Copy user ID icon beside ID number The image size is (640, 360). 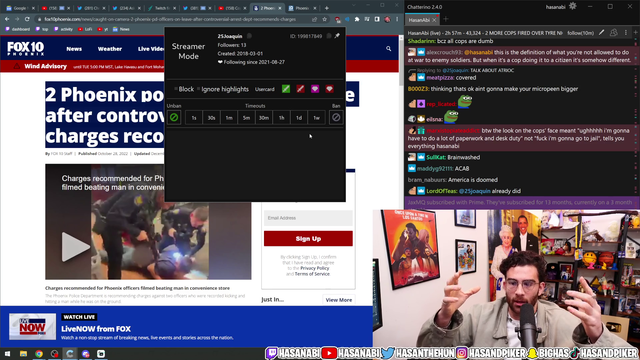pos(329,36)
